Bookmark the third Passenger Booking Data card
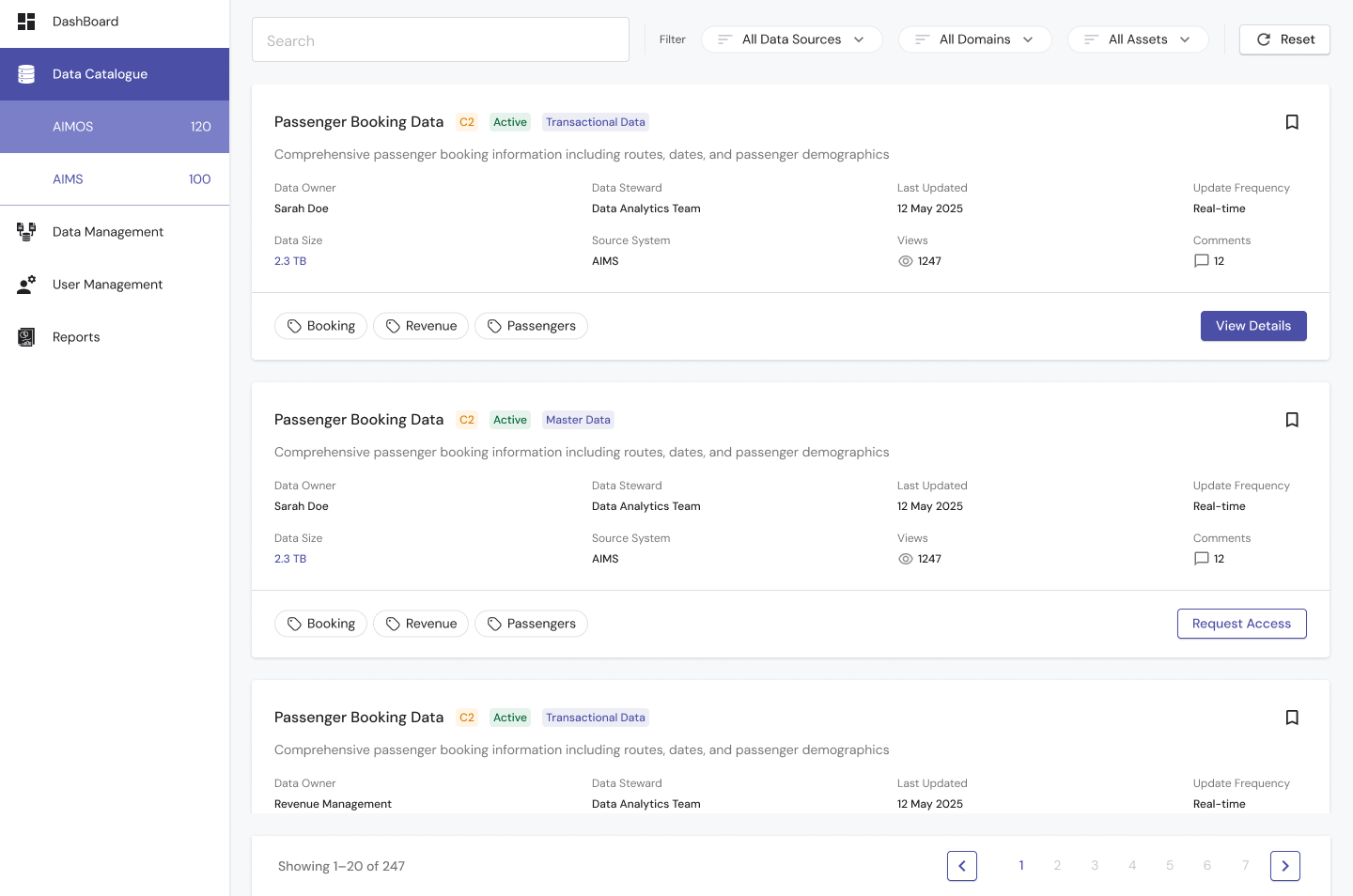The height and width of the screenshot is (896, 1353). pyautogui.click(x=1292, y=718)
